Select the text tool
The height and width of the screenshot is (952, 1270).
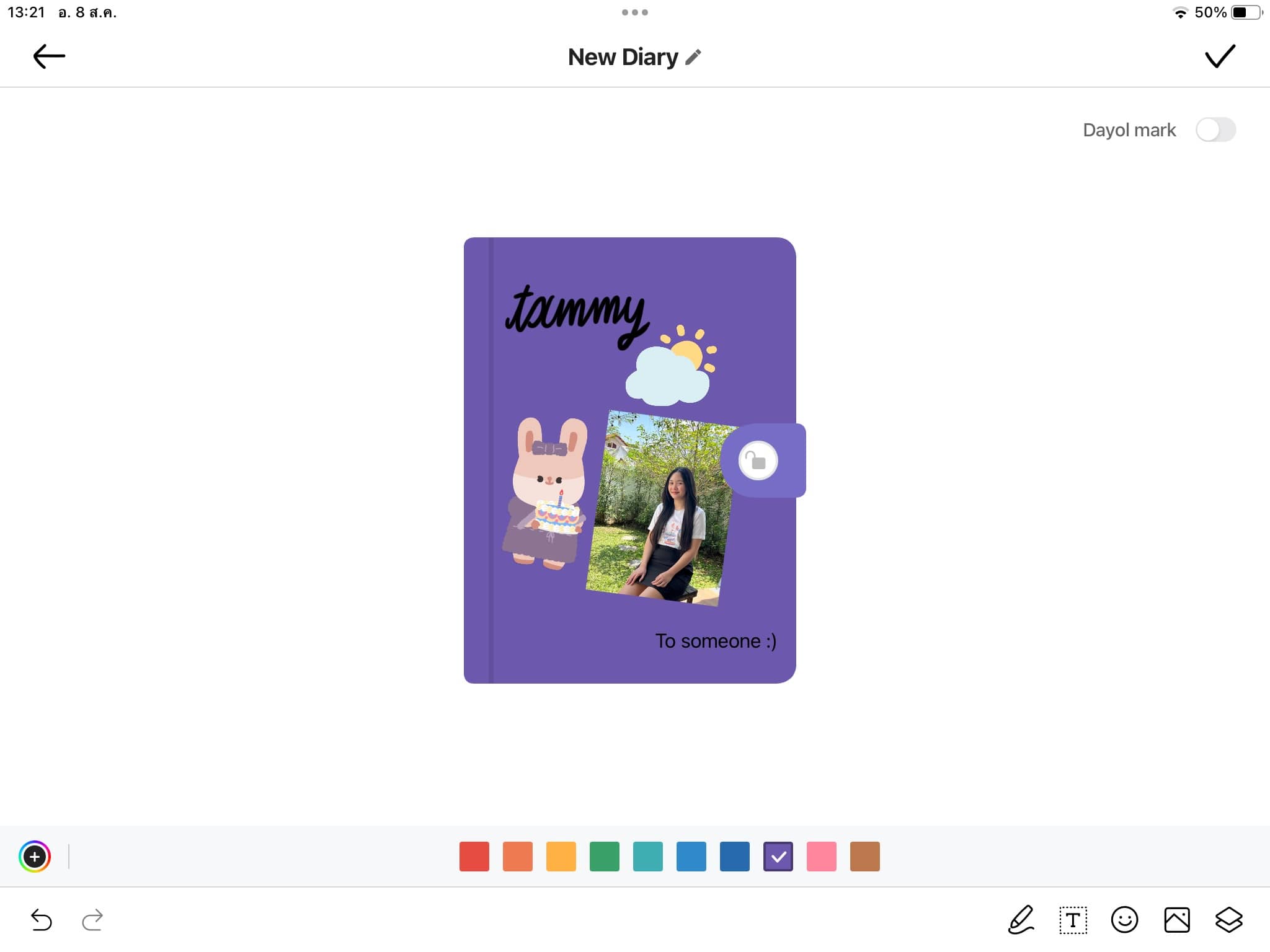1073,920
